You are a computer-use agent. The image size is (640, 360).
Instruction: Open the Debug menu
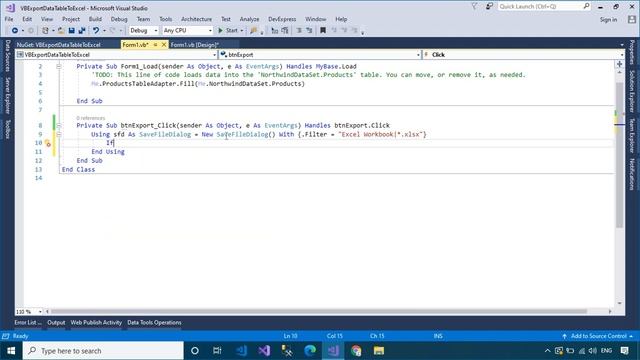click(x=119, y=19)
